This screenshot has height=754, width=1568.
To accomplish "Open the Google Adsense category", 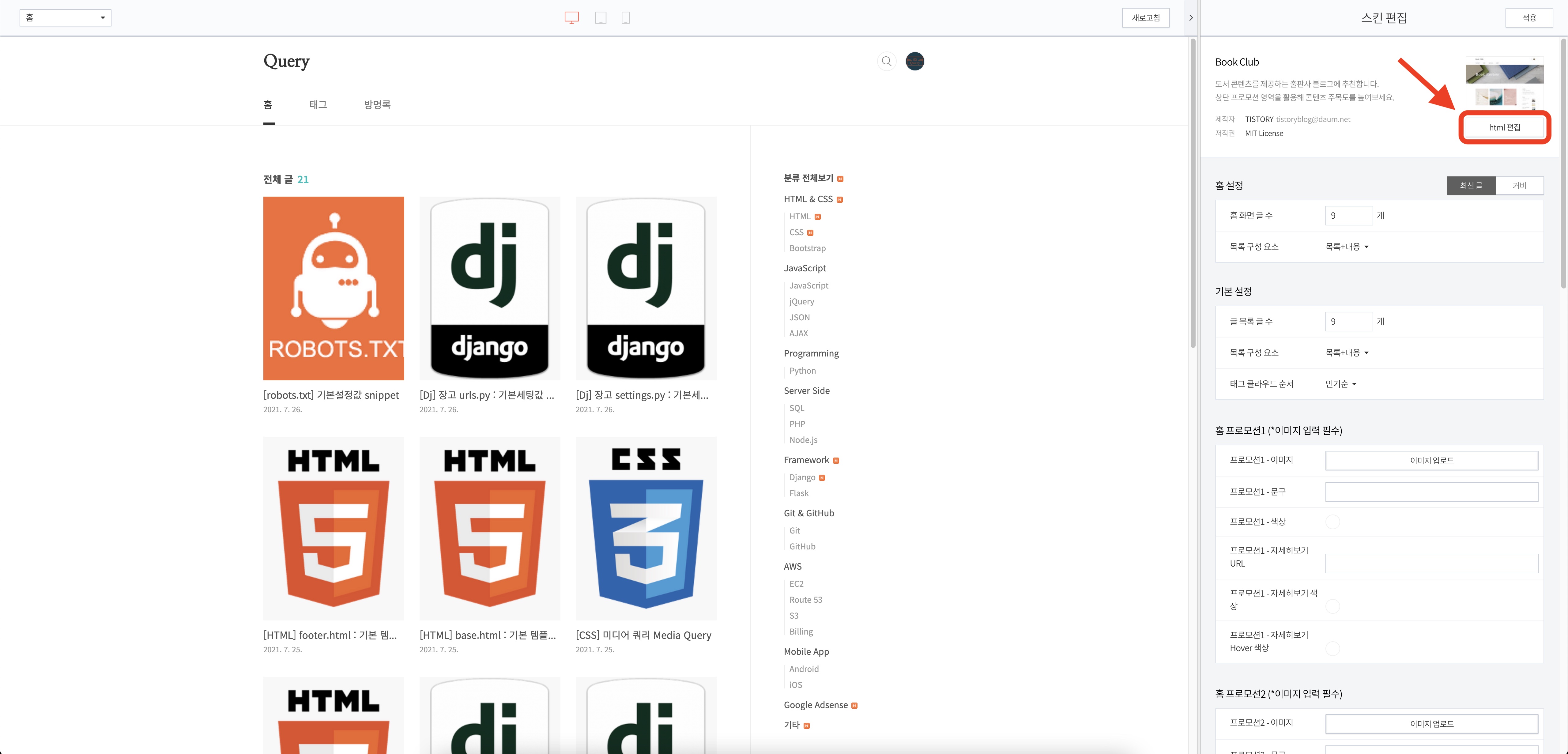I will [816, 705].
